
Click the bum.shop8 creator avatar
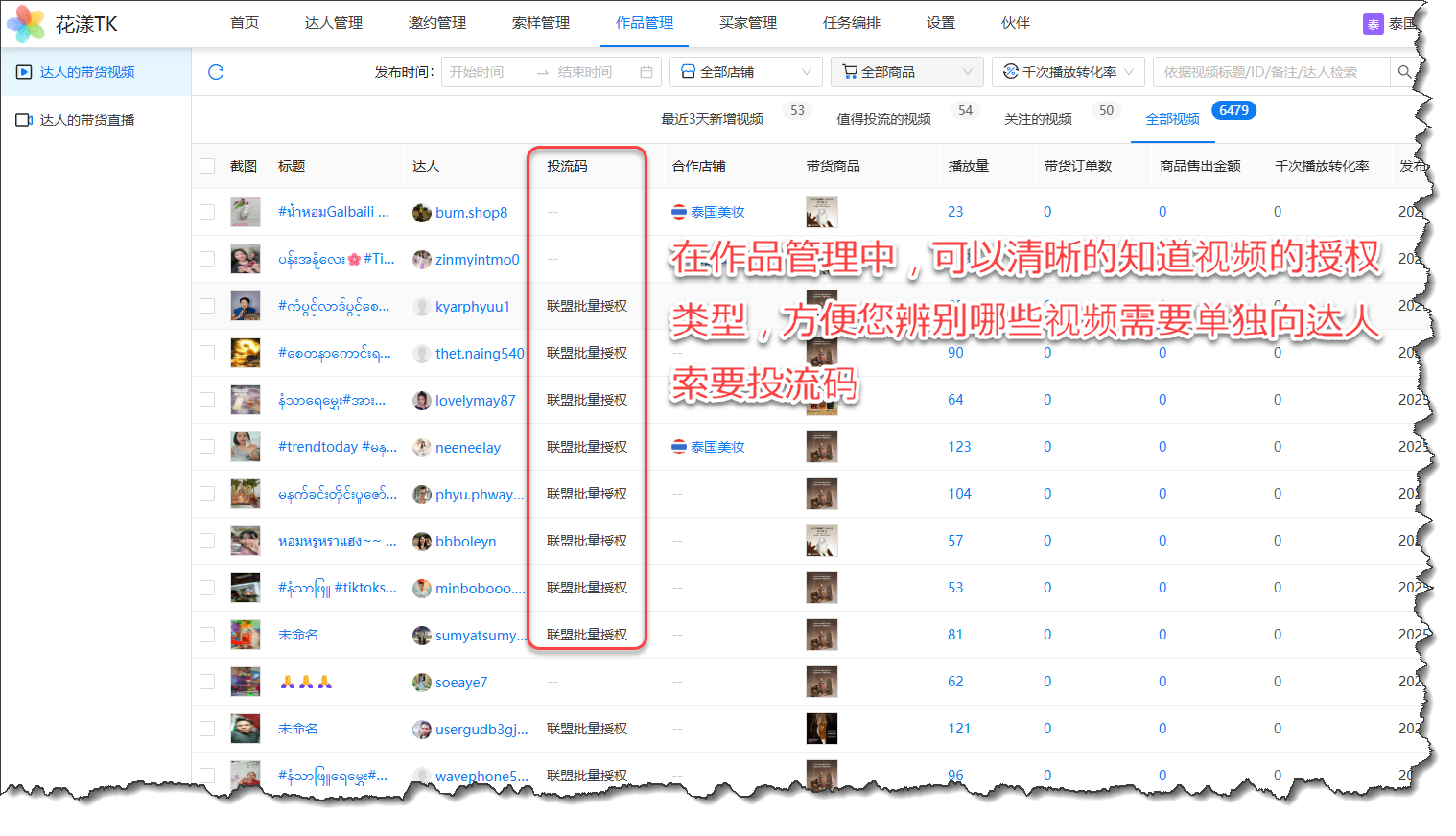[421, 213]
